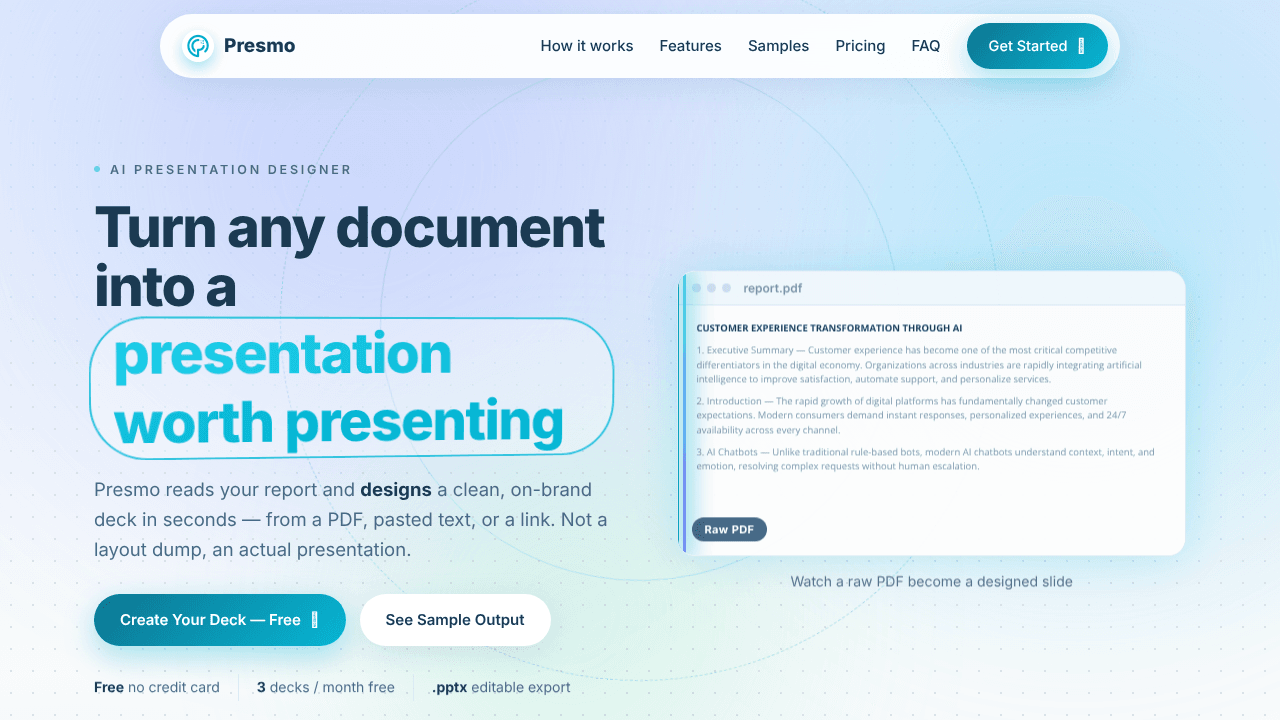This screenshot has width=1280, height=720.
Task: Click Create Your Deck — Free button
Action: coord(220,620)
